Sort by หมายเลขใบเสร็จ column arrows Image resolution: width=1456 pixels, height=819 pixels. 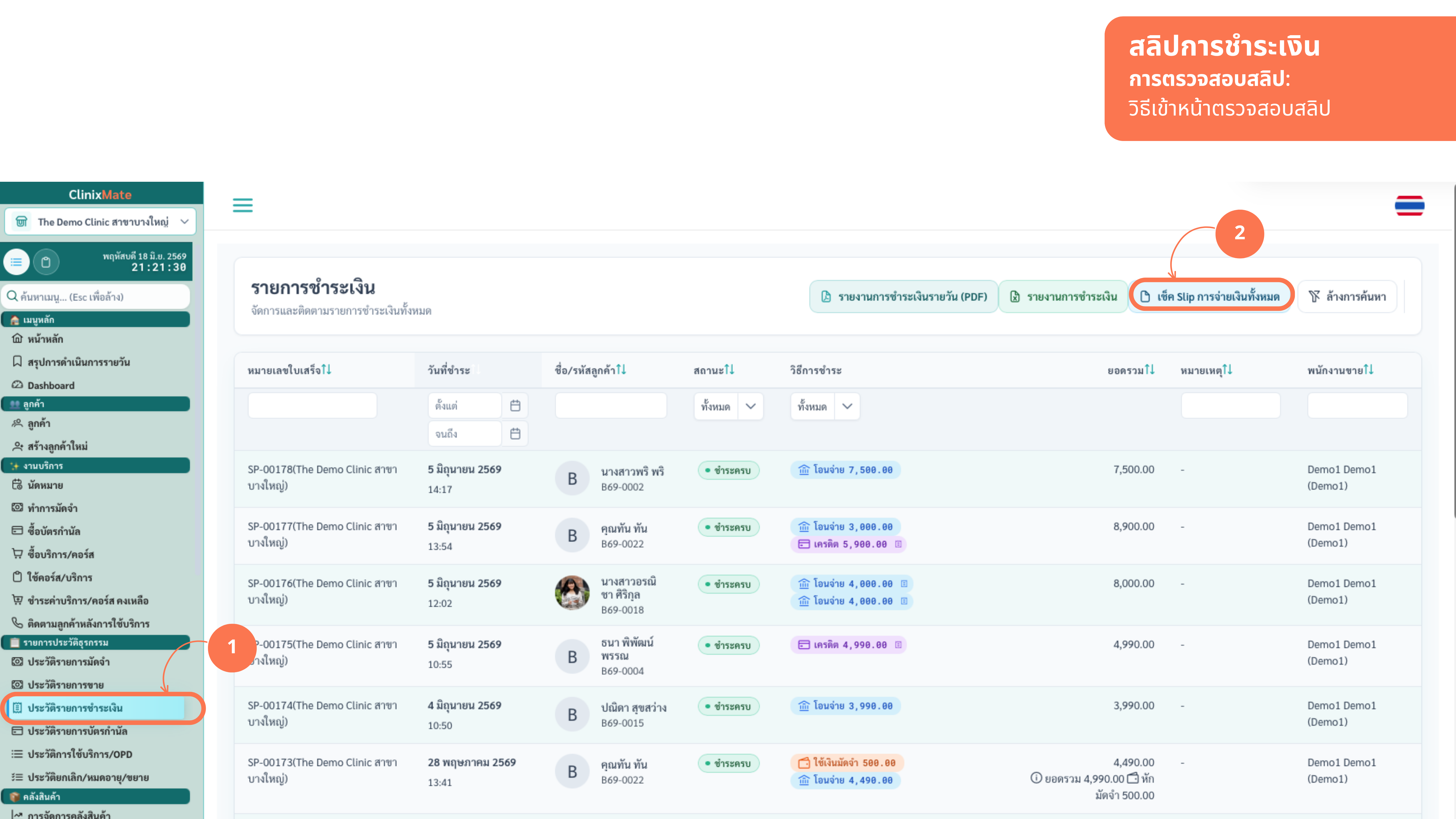[326, 370]
